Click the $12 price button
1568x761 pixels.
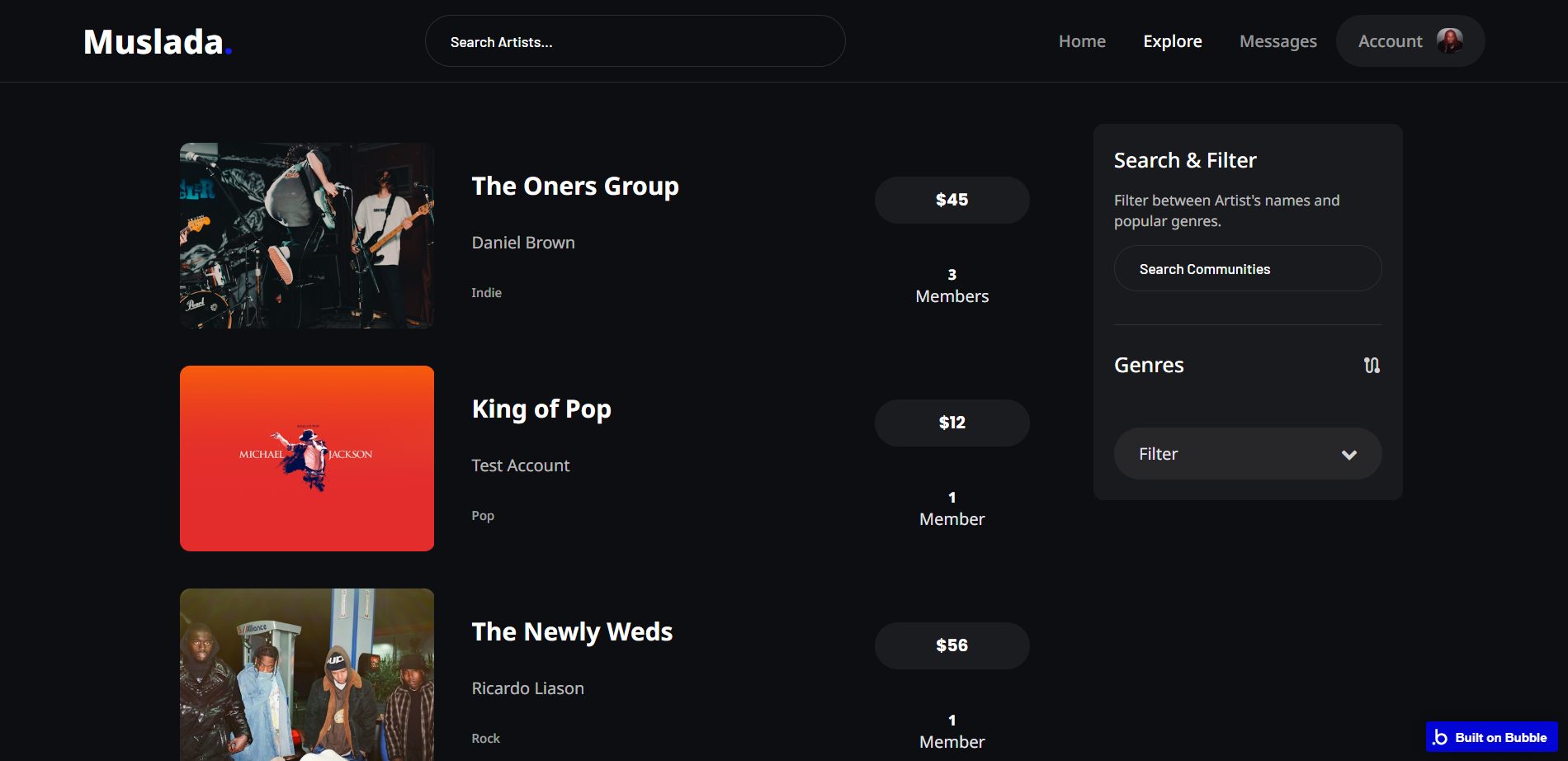(x=952, y=423)
